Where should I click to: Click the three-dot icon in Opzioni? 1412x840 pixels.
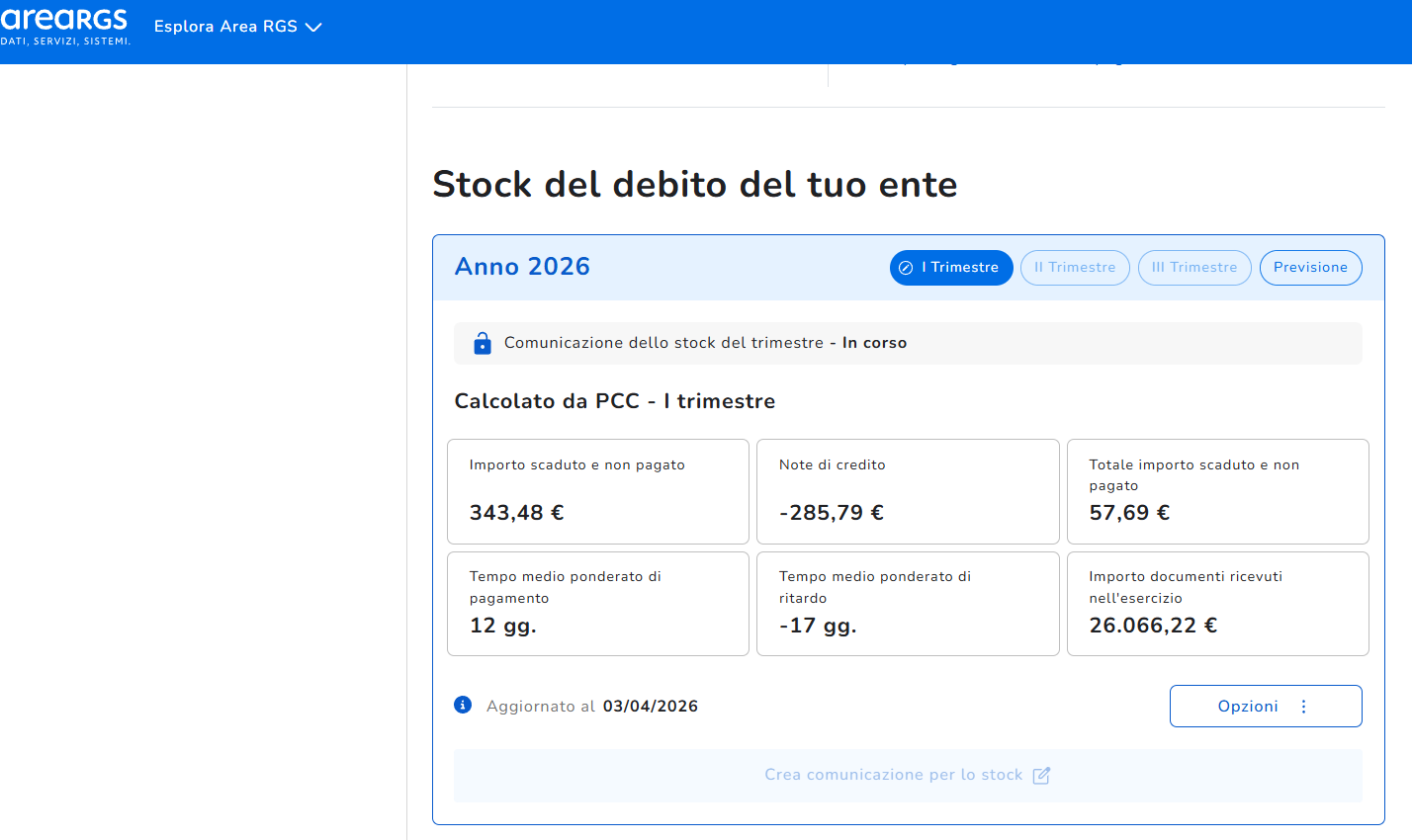tap(1303, 707)
